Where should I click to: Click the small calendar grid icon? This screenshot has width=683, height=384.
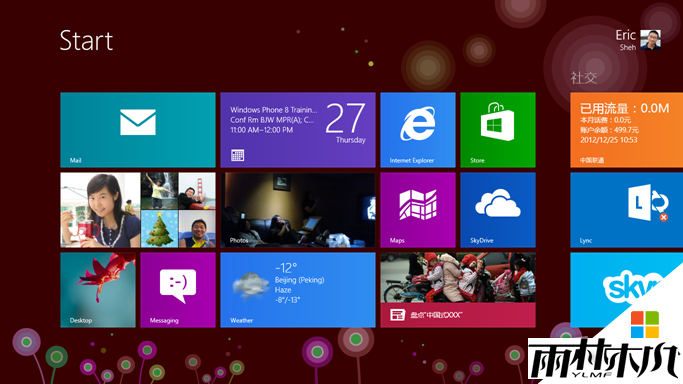[237, 155]
